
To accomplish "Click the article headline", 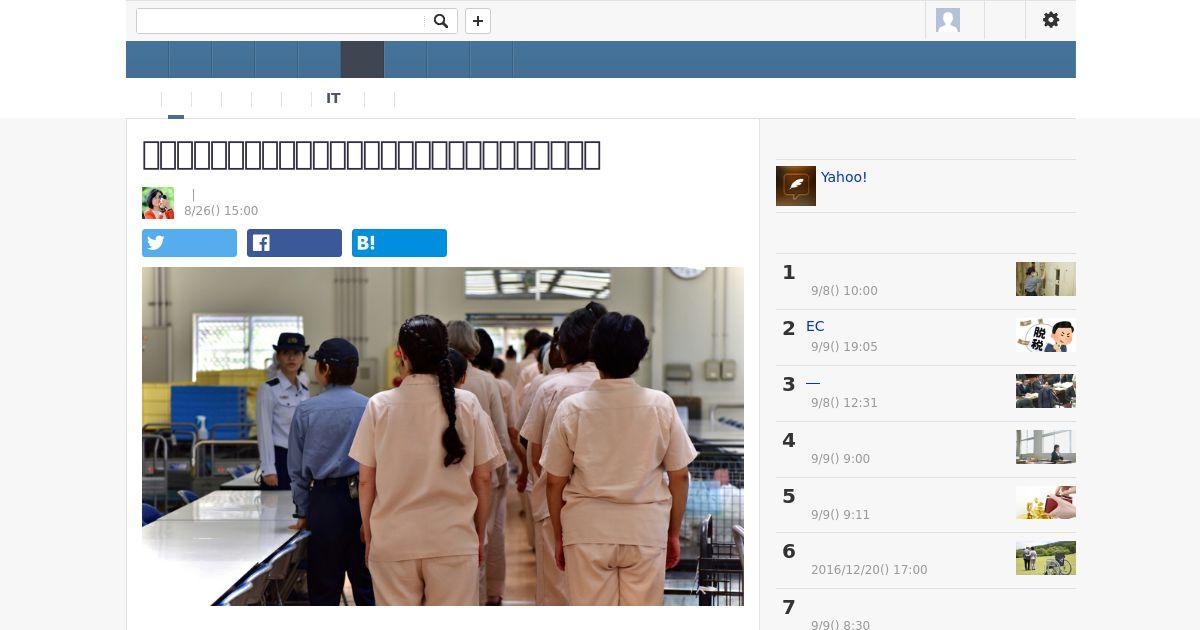I will (x=371, y=155).
